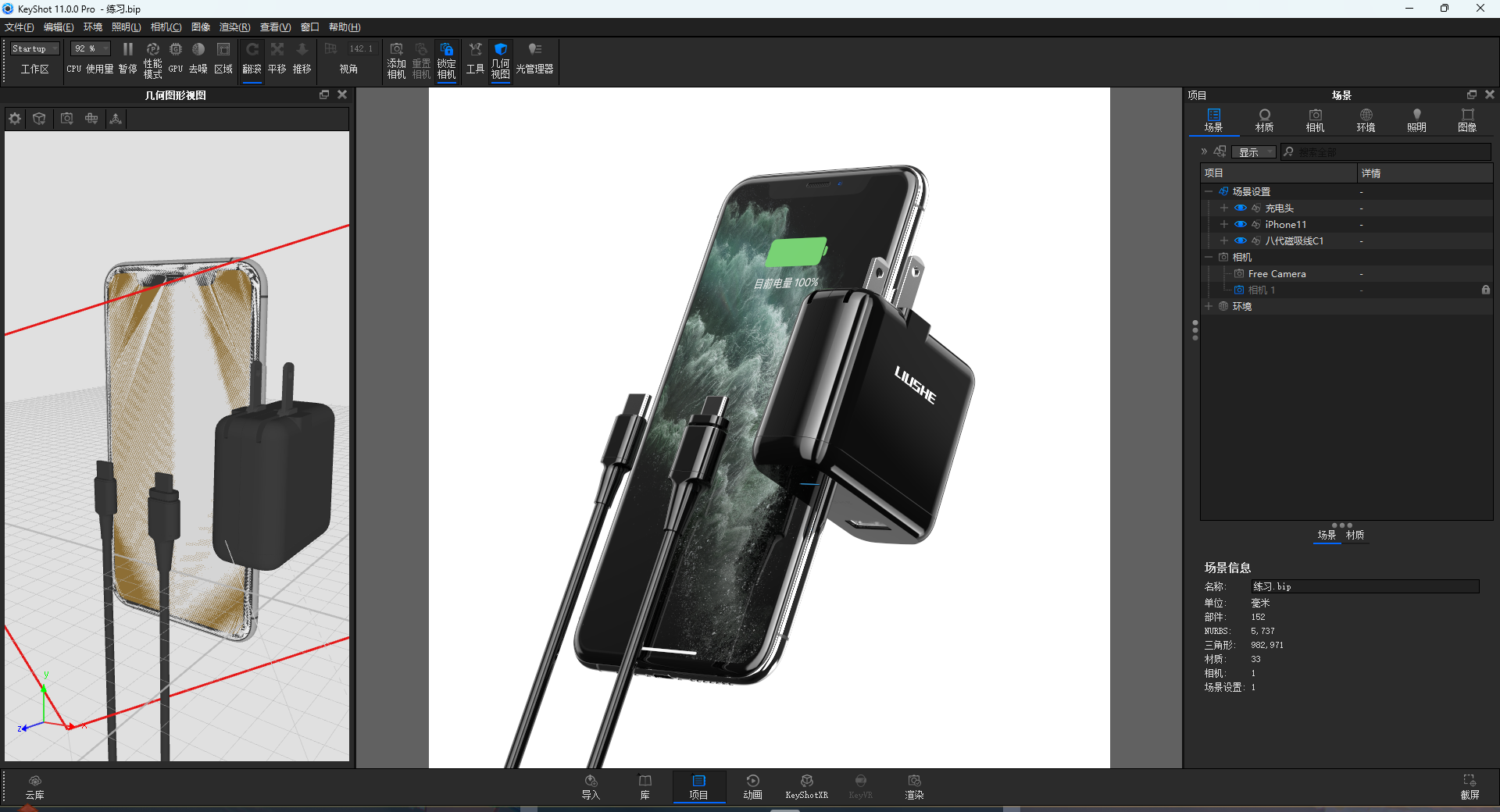Focus the scene search field

point(1387,152)
